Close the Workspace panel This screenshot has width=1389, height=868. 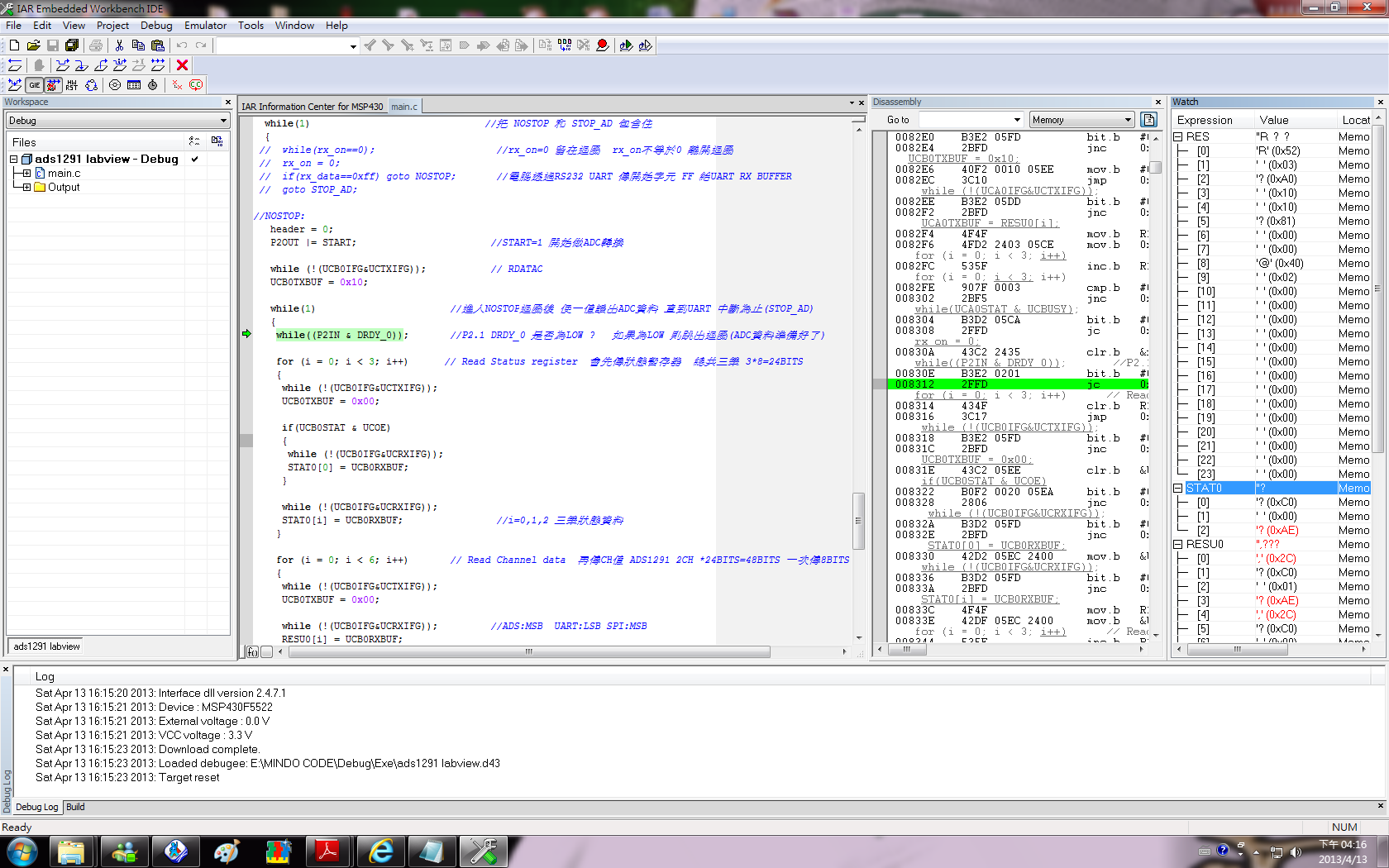[x=228, y=103]
